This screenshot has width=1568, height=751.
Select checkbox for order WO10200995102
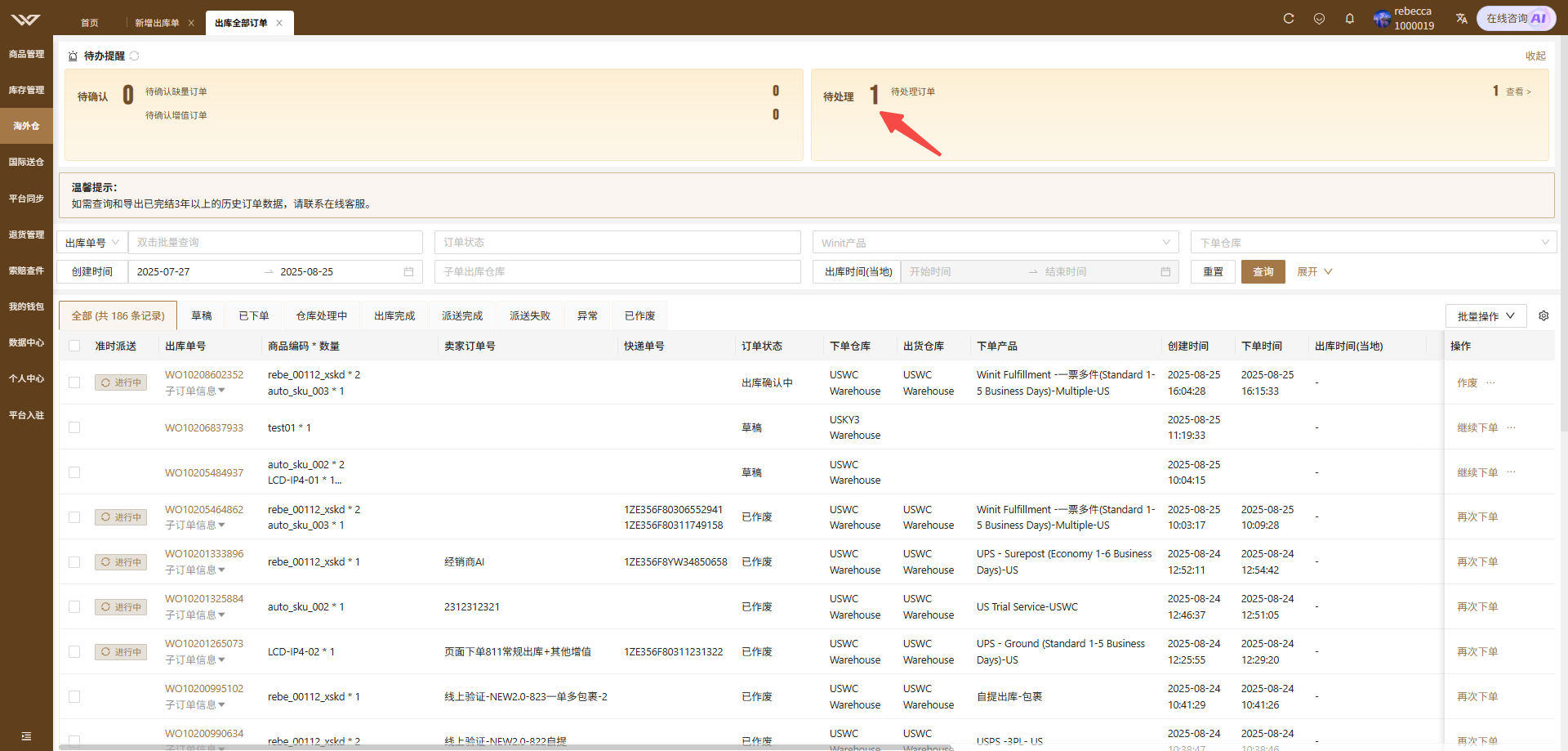74,697
